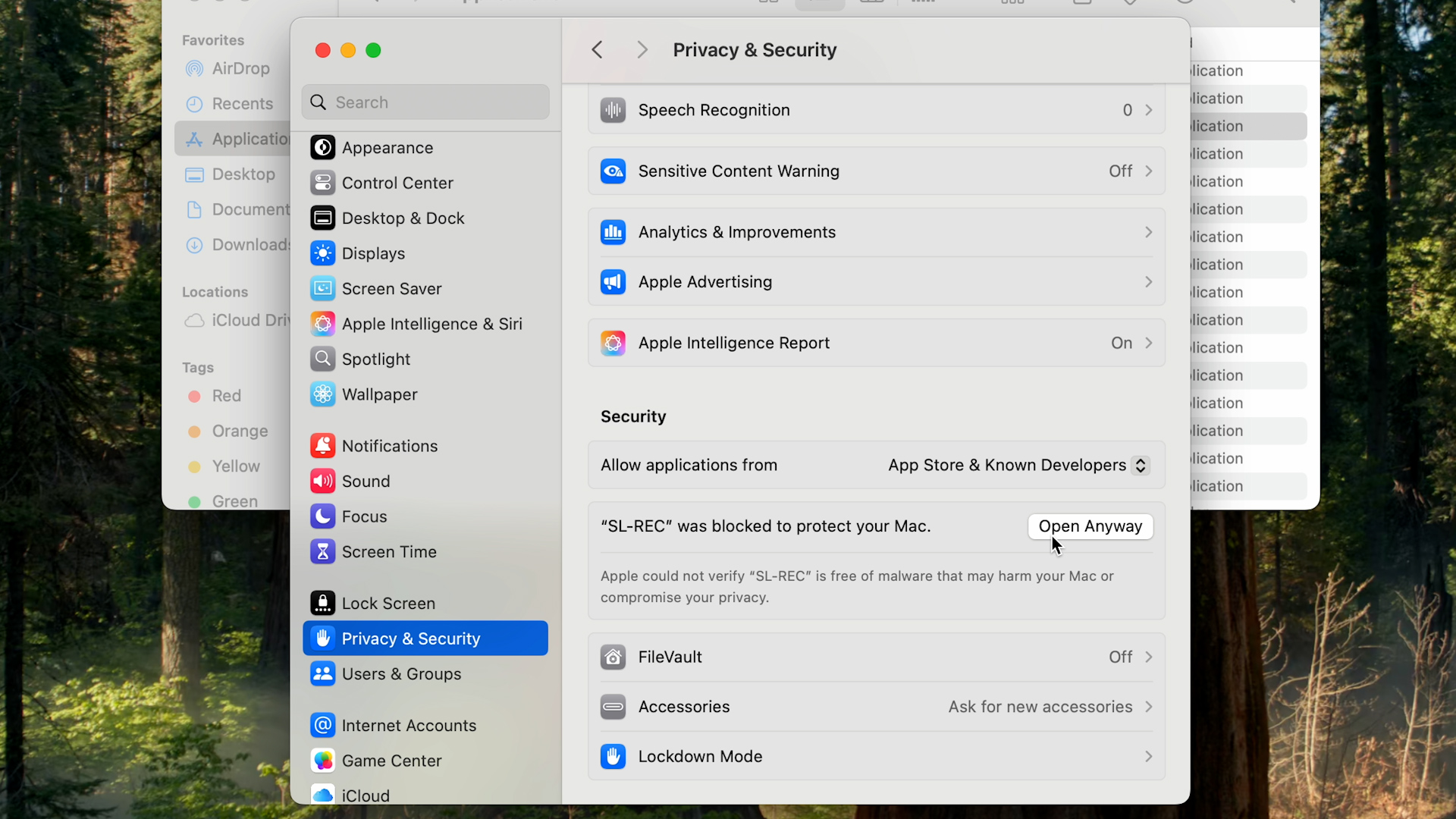Open Downloads in the Finder sidebar
This screenshot has height=819, width=1456.
tap(237, 245)
